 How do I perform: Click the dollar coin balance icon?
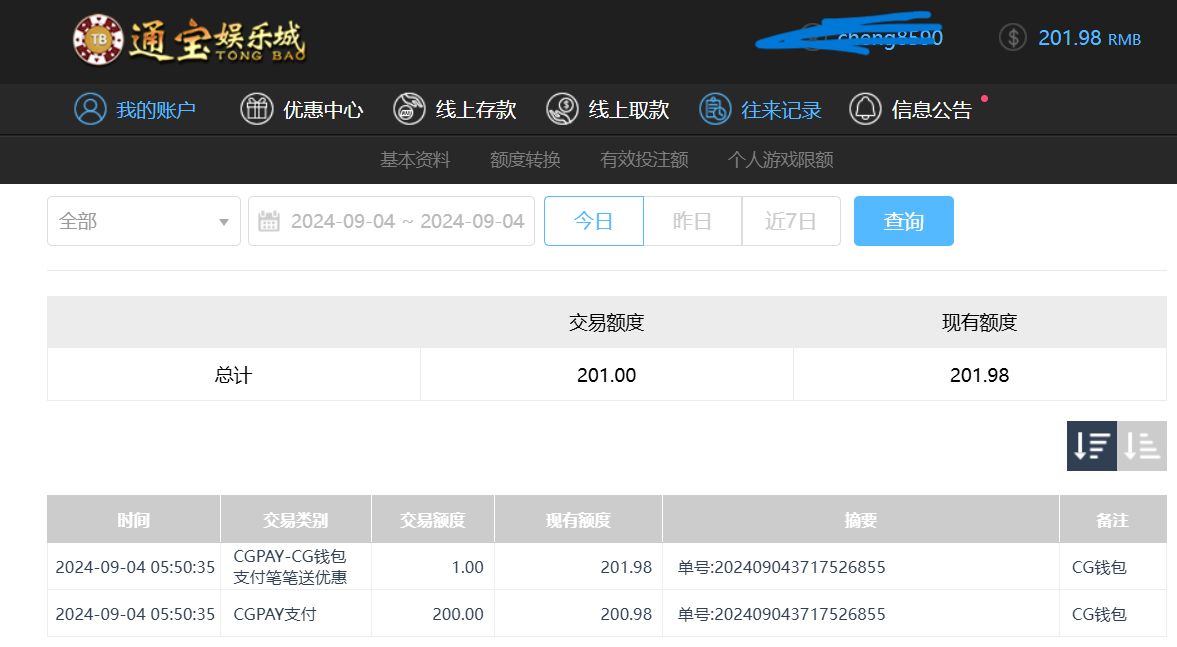tap(1013, 38)
